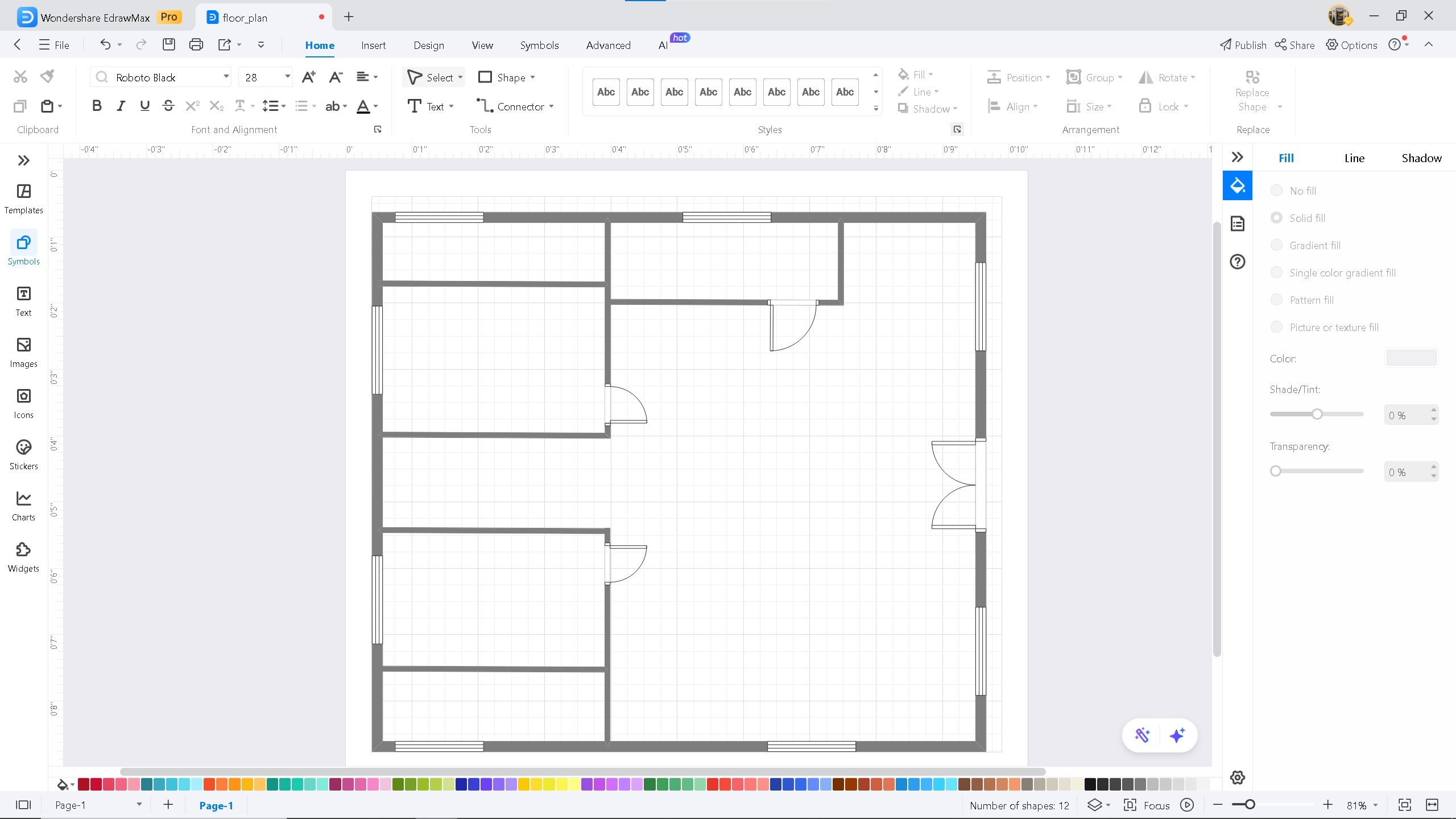The image size is (1456, 819).
Task: Open the File menu
Action: [x=54, y=45]
